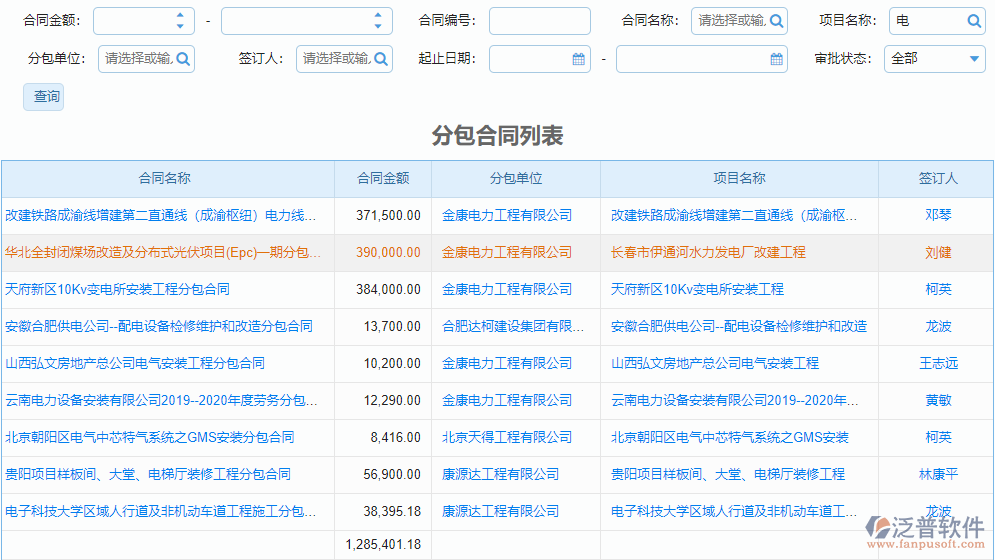Open contract 云南电力设备安装有限公司2019--2020年度劳务分包
The height and width of the screenshot is (560, 995).
pos(161,400)
